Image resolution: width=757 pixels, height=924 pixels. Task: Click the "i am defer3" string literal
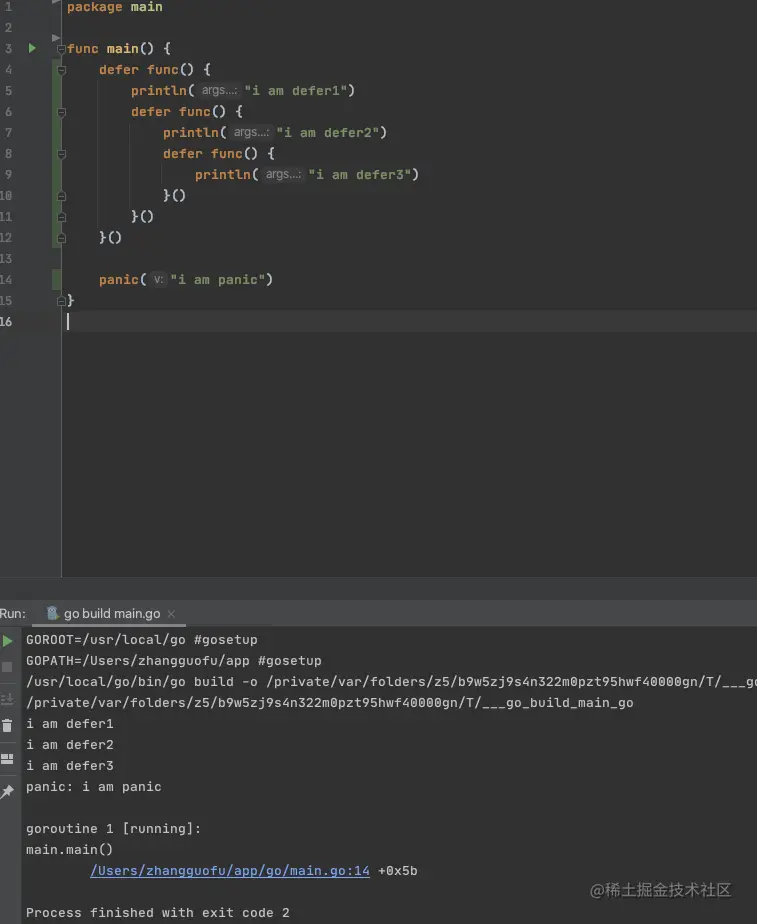360,174
